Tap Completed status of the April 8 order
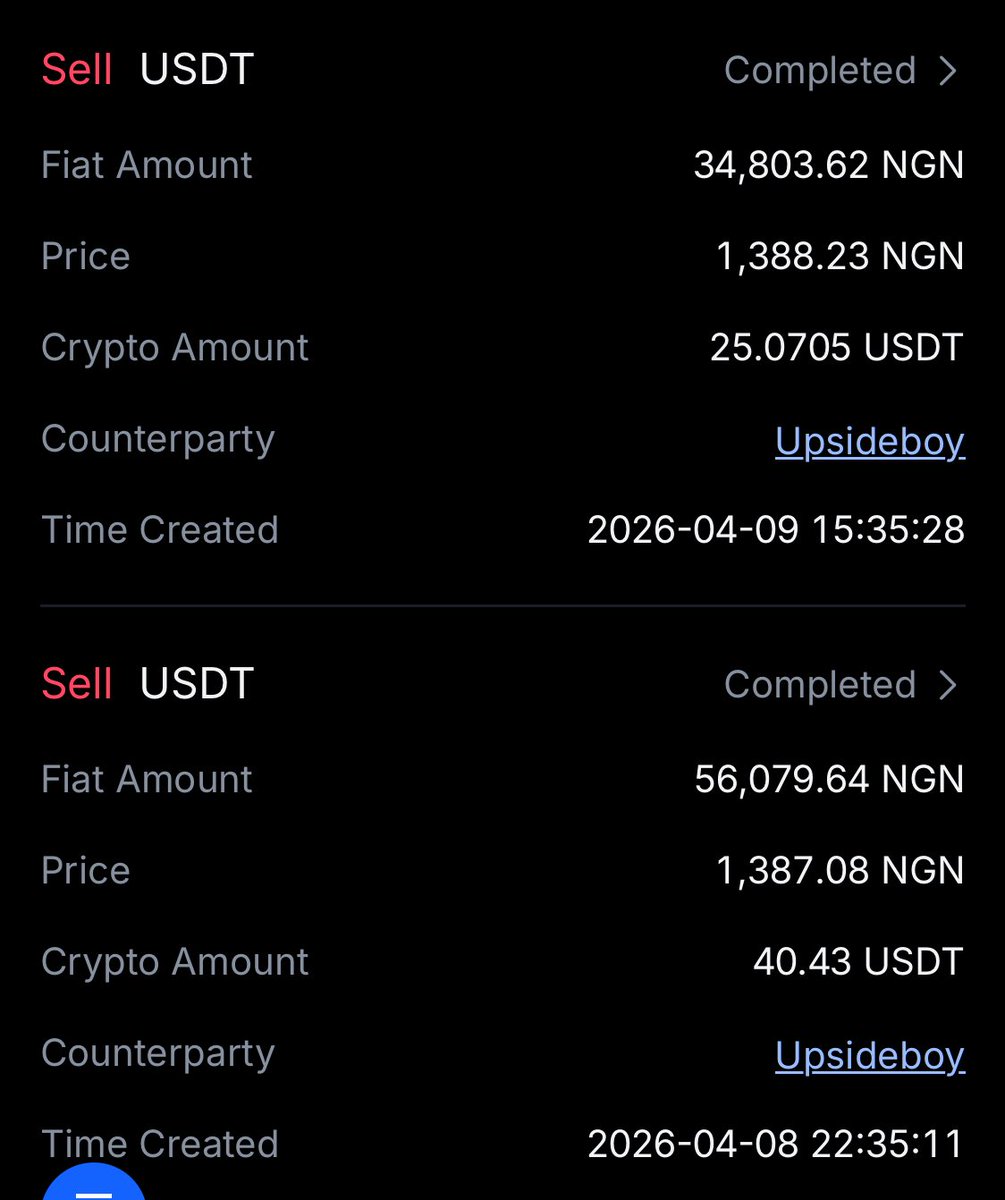Screen dimensions: 1005x1200 pyautogui.click(x=819, y=685)
